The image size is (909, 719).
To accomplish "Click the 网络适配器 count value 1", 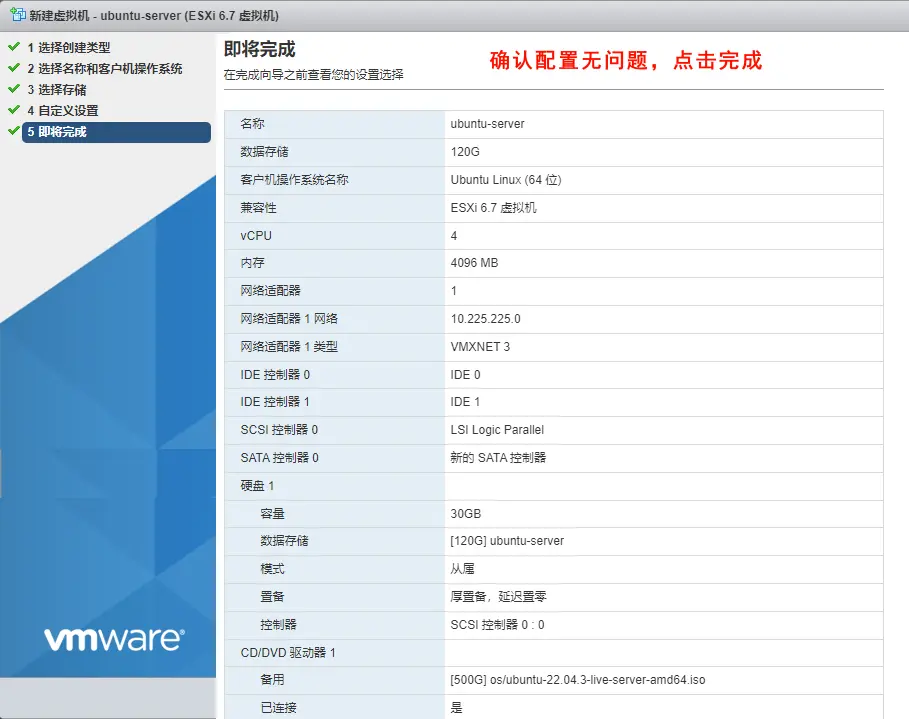I will (454, 290).
